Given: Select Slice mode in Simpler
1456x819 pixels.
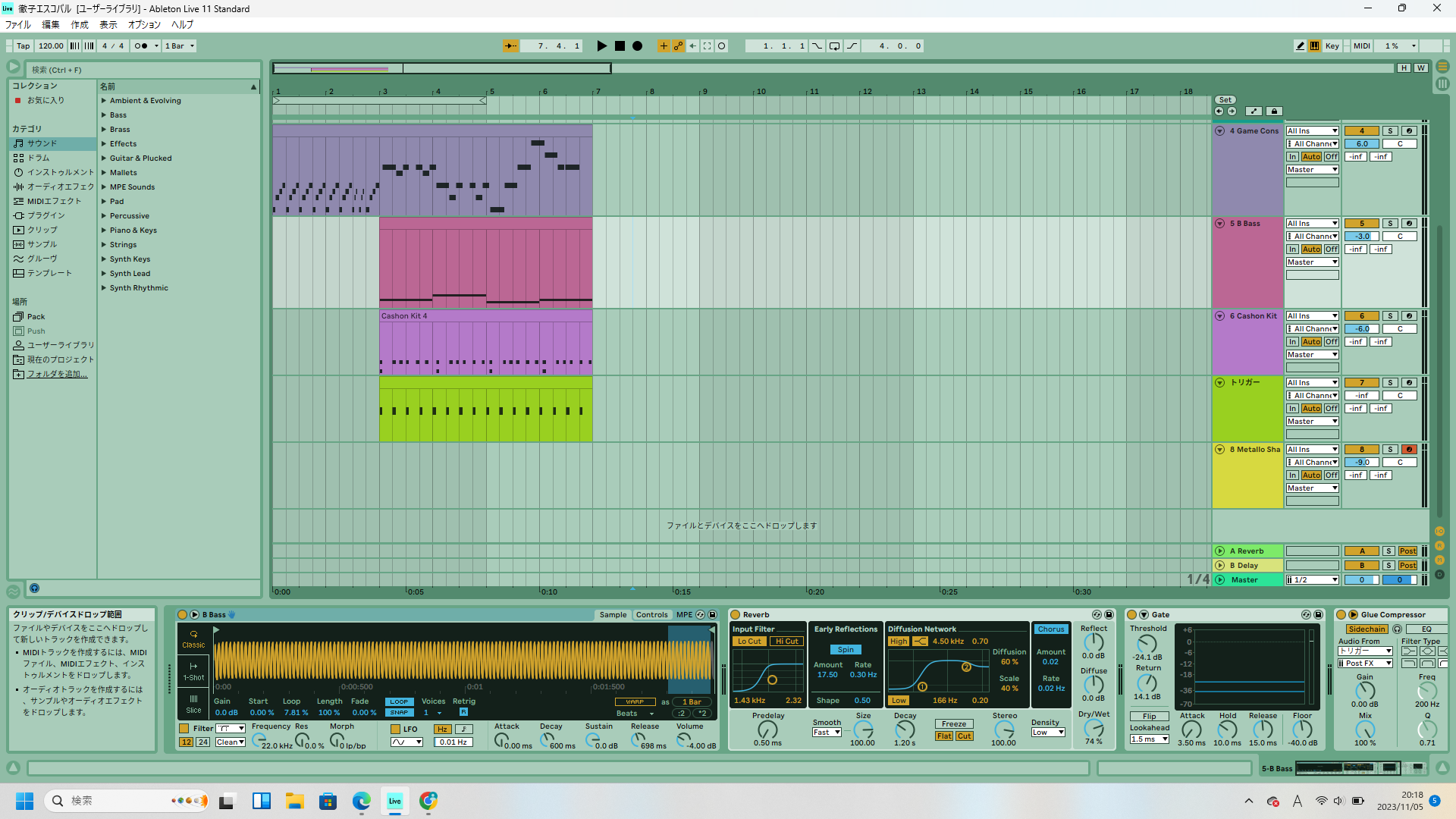Looking at the screenshot, I should tap(193, 704).
